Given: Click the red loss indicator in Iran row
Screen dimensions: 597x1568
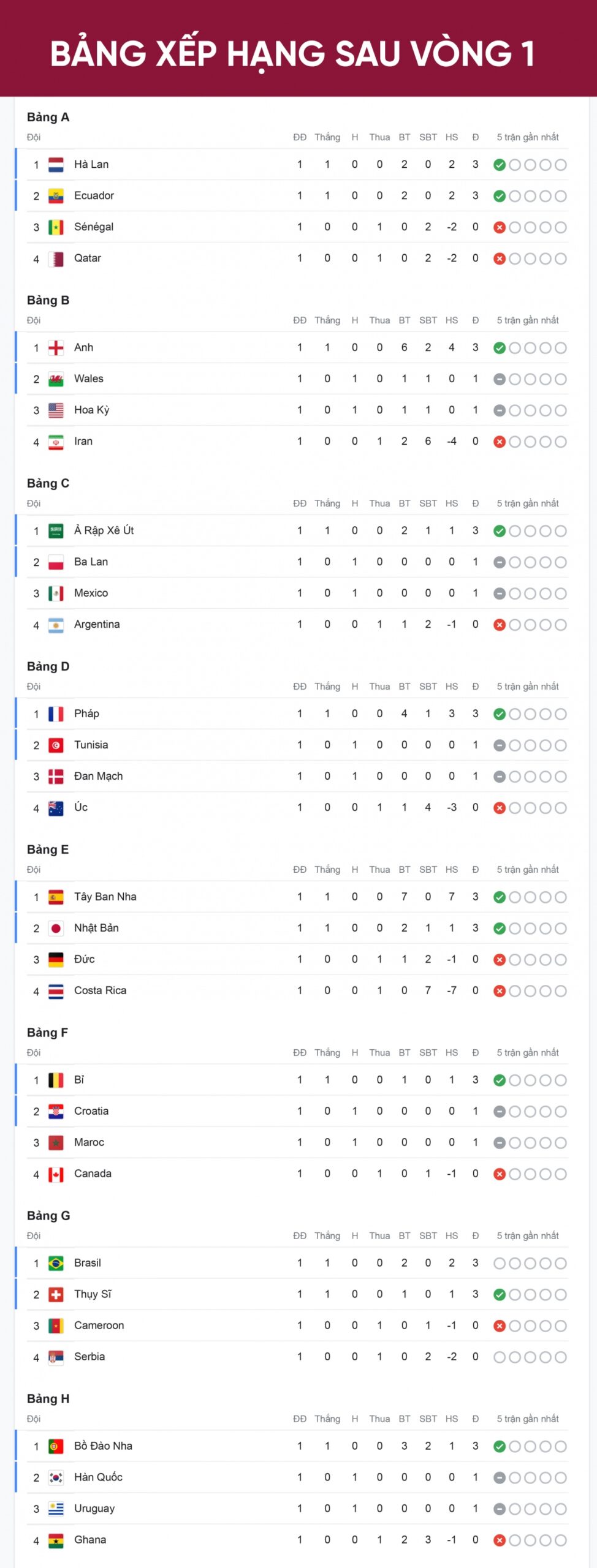Looking at the screenshot, I should 500,442.
